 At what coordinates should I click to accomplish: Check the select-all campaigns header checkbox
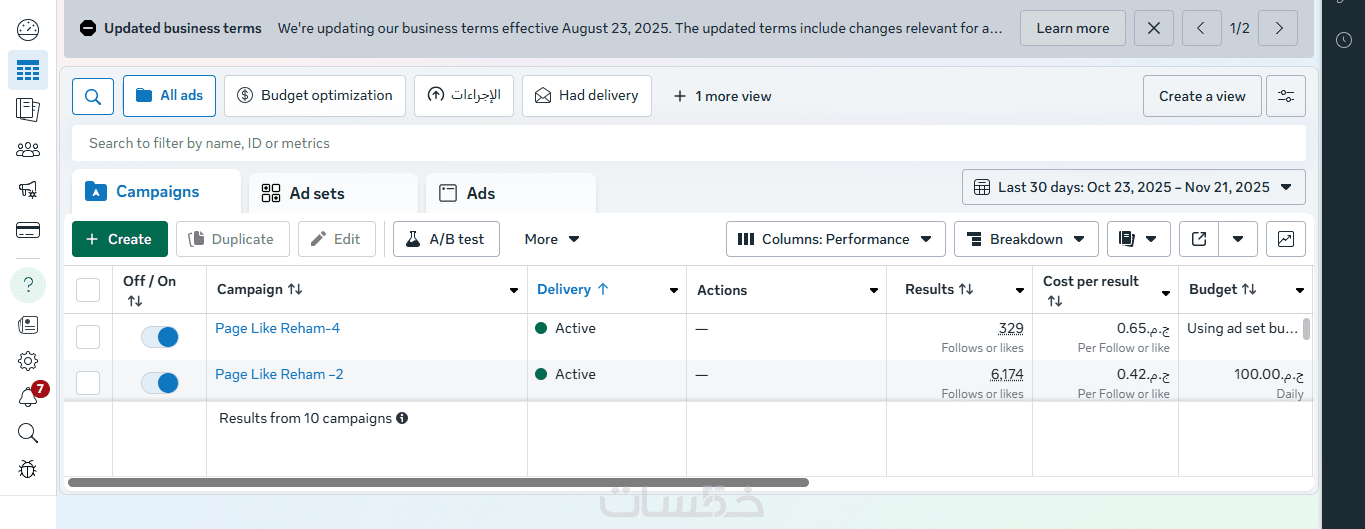(88, 290)
